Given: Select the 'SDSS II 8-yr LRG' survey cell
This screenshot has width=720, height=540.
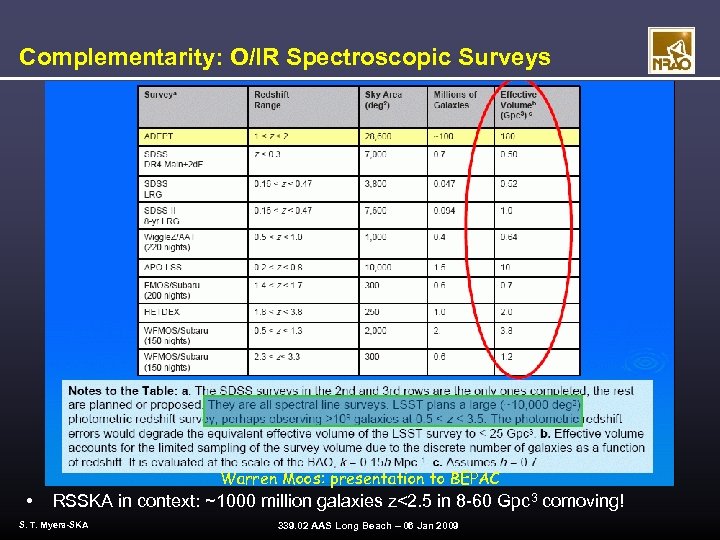Looking at the screenshot, I should (193, 215).
